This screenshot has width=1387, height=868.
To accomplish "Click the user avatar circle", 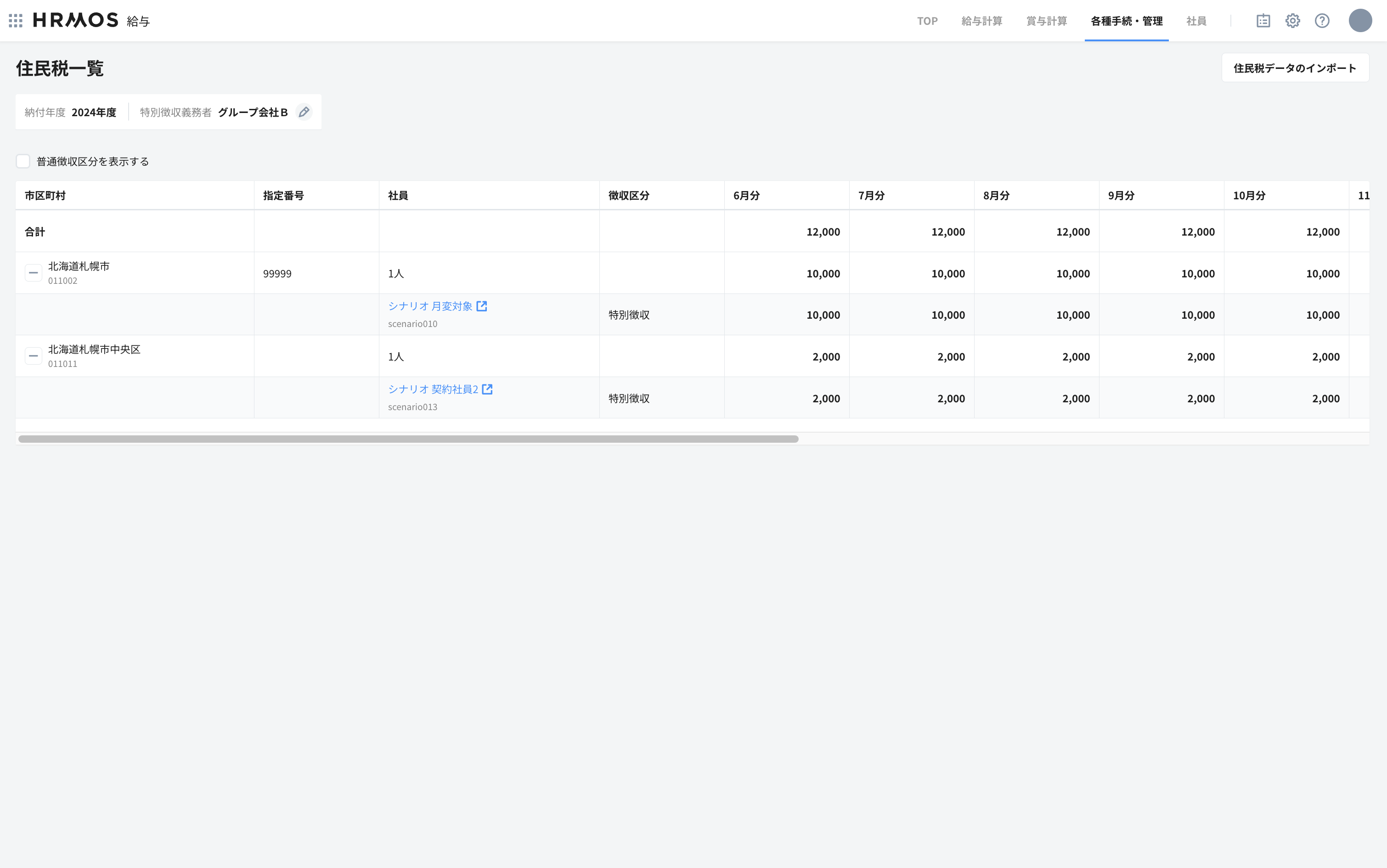I will pos(1360,21).
